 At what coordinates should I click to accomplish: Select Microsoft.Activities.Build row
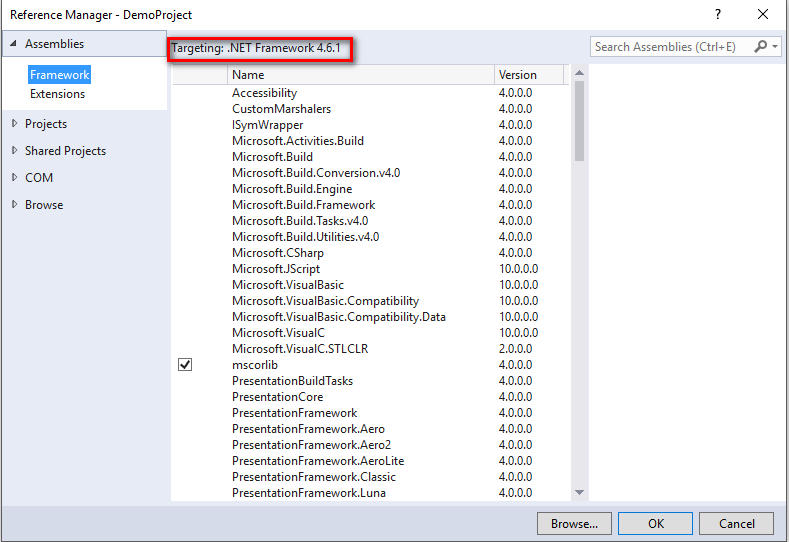(371, 141)
